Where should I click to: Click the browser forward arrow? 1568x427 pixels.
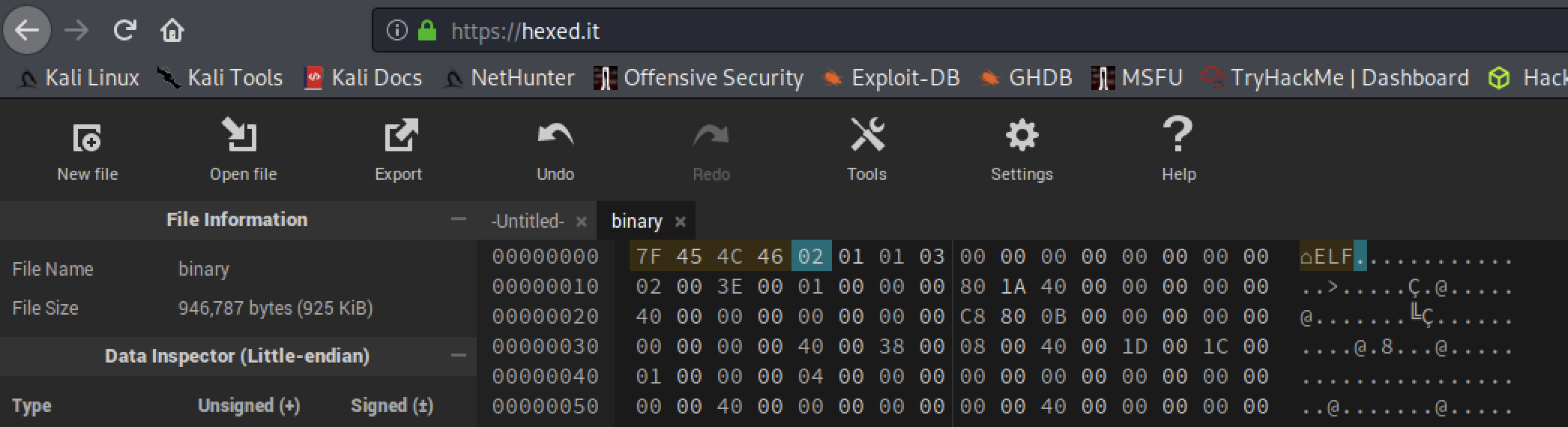tap(76, 31)
